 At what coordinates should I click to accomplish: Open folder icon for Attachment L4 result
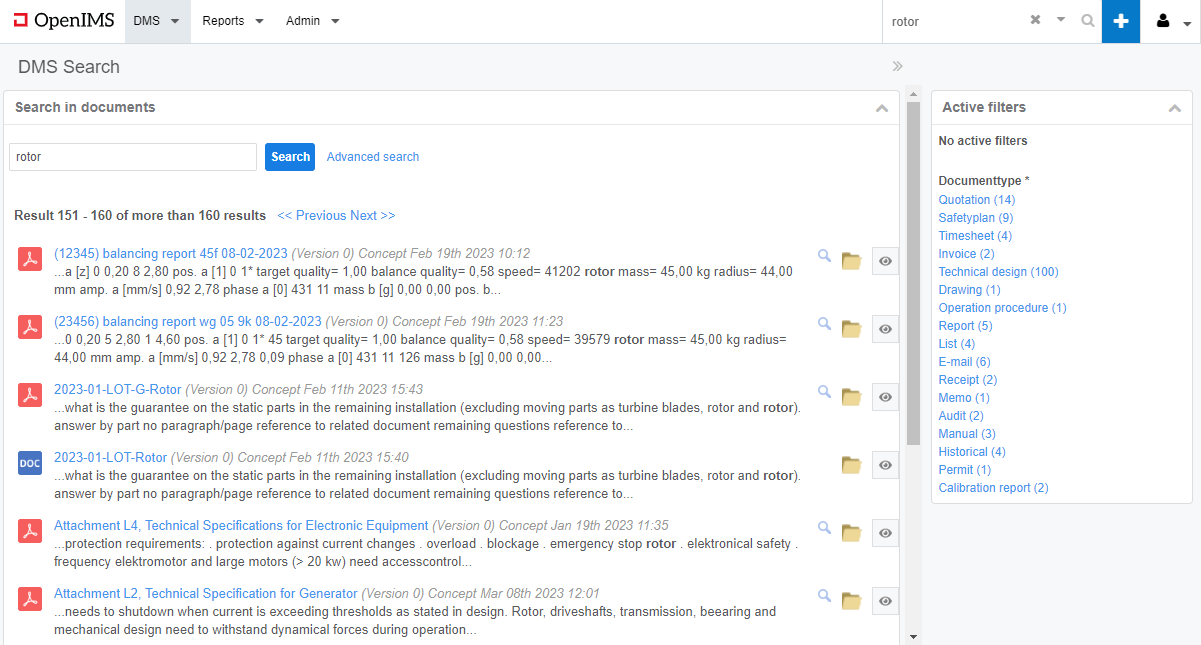(851, 533)
